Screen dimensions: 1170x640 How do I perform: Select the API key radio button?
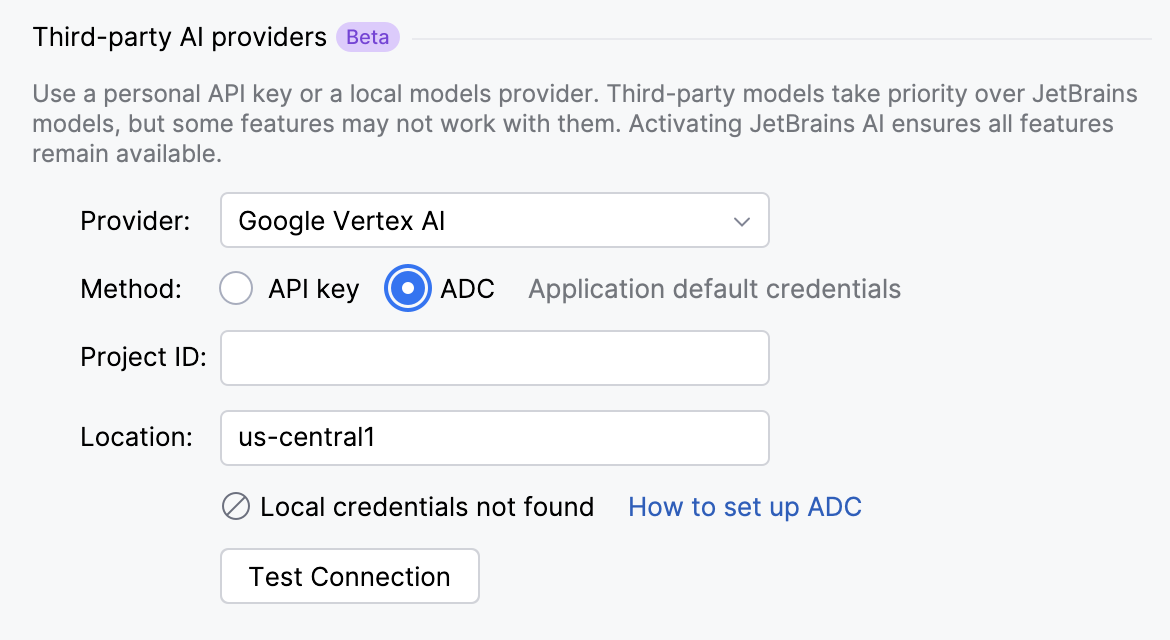(x=236, y=288)
